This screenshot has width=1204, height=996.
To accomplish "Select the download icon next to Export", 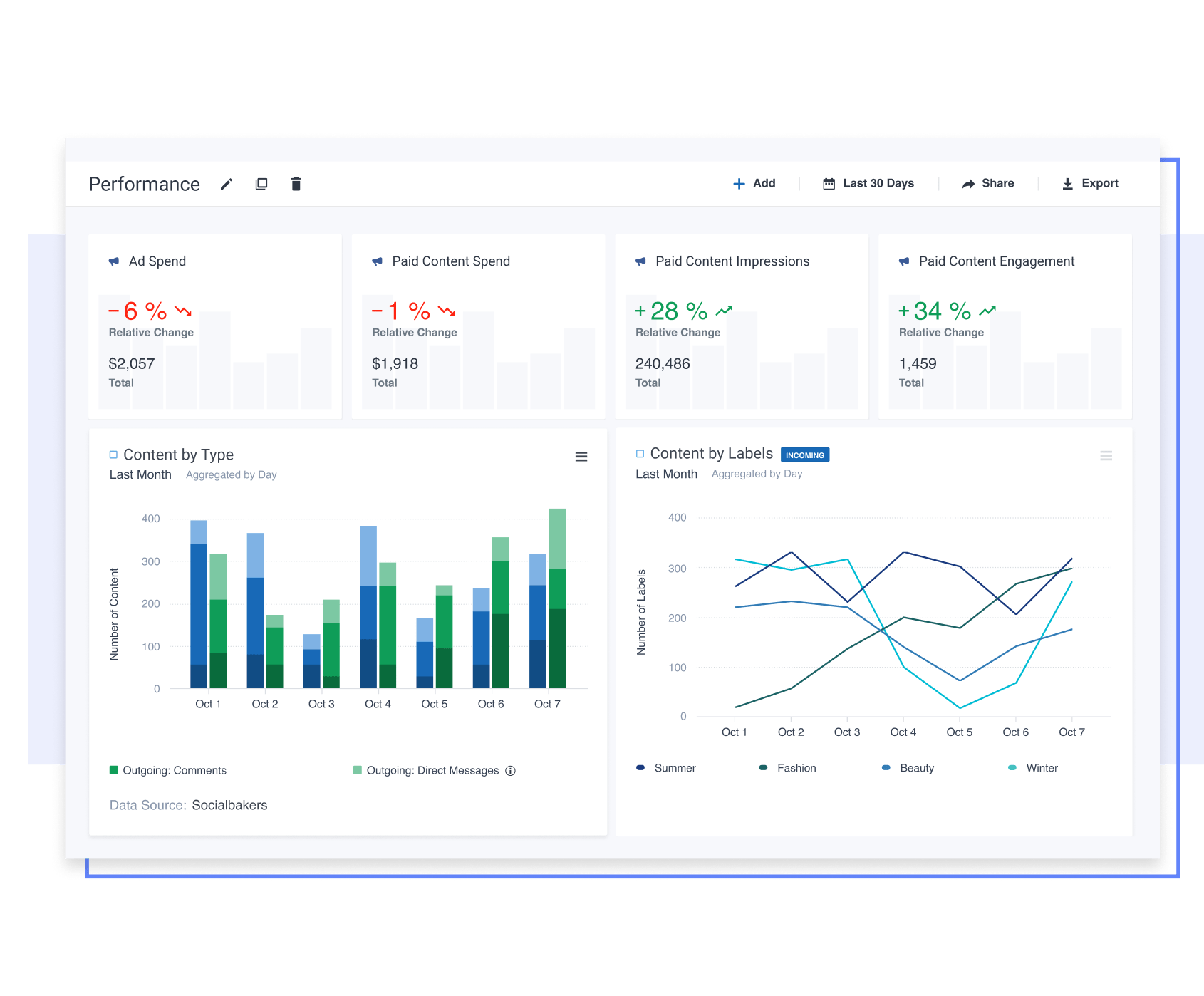I will (1067, 183).
